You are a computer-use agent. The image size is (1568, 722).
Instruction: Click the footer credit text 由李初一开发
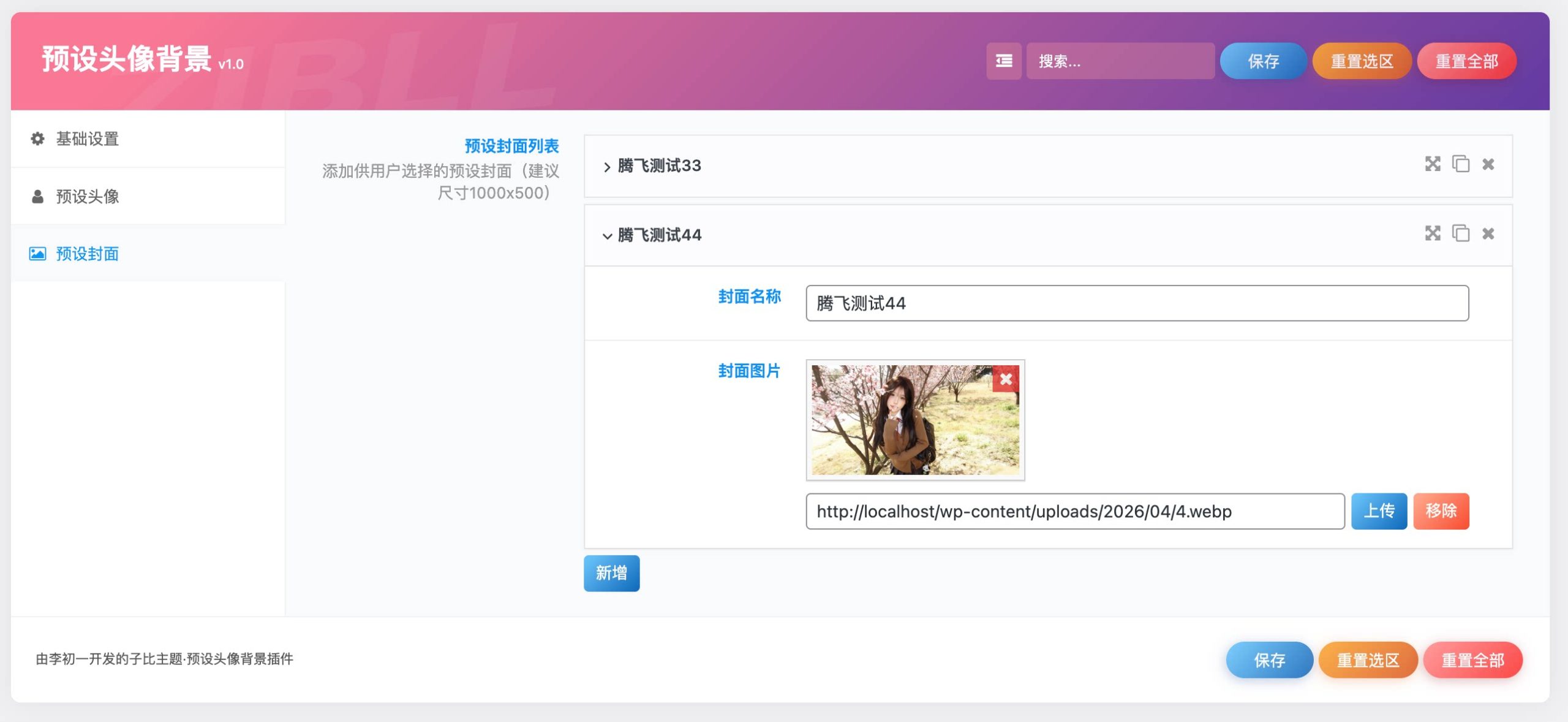point(164,659)
